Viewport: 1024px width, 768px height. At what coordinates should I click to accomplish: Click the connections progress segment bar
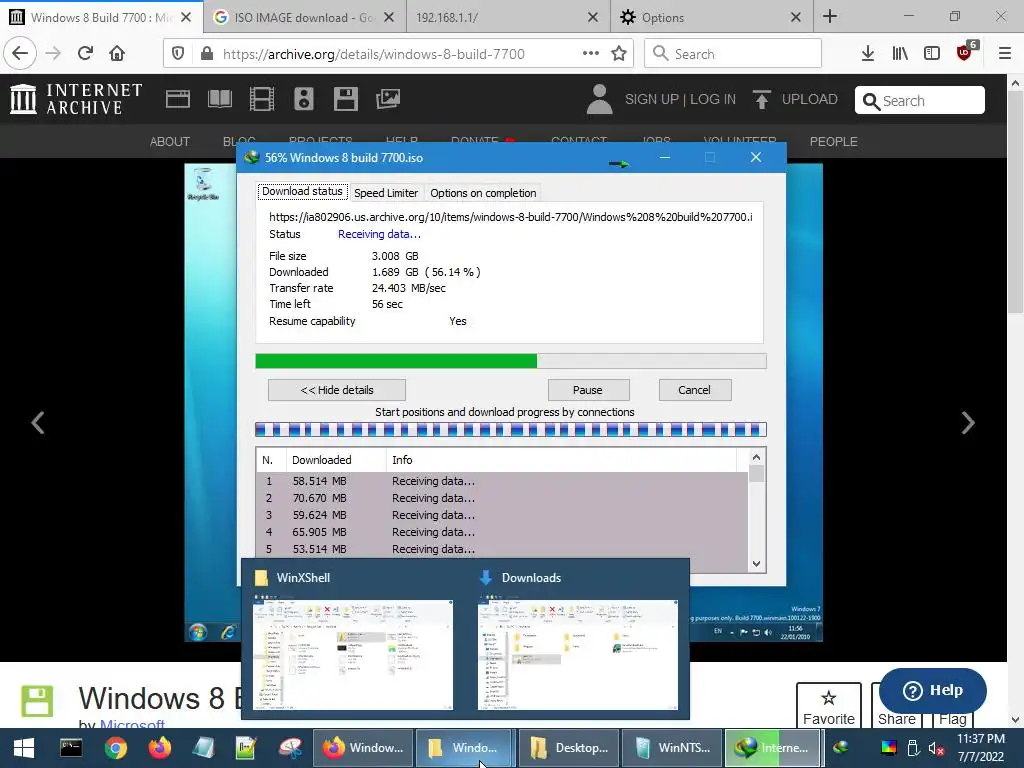coord(511,430)
